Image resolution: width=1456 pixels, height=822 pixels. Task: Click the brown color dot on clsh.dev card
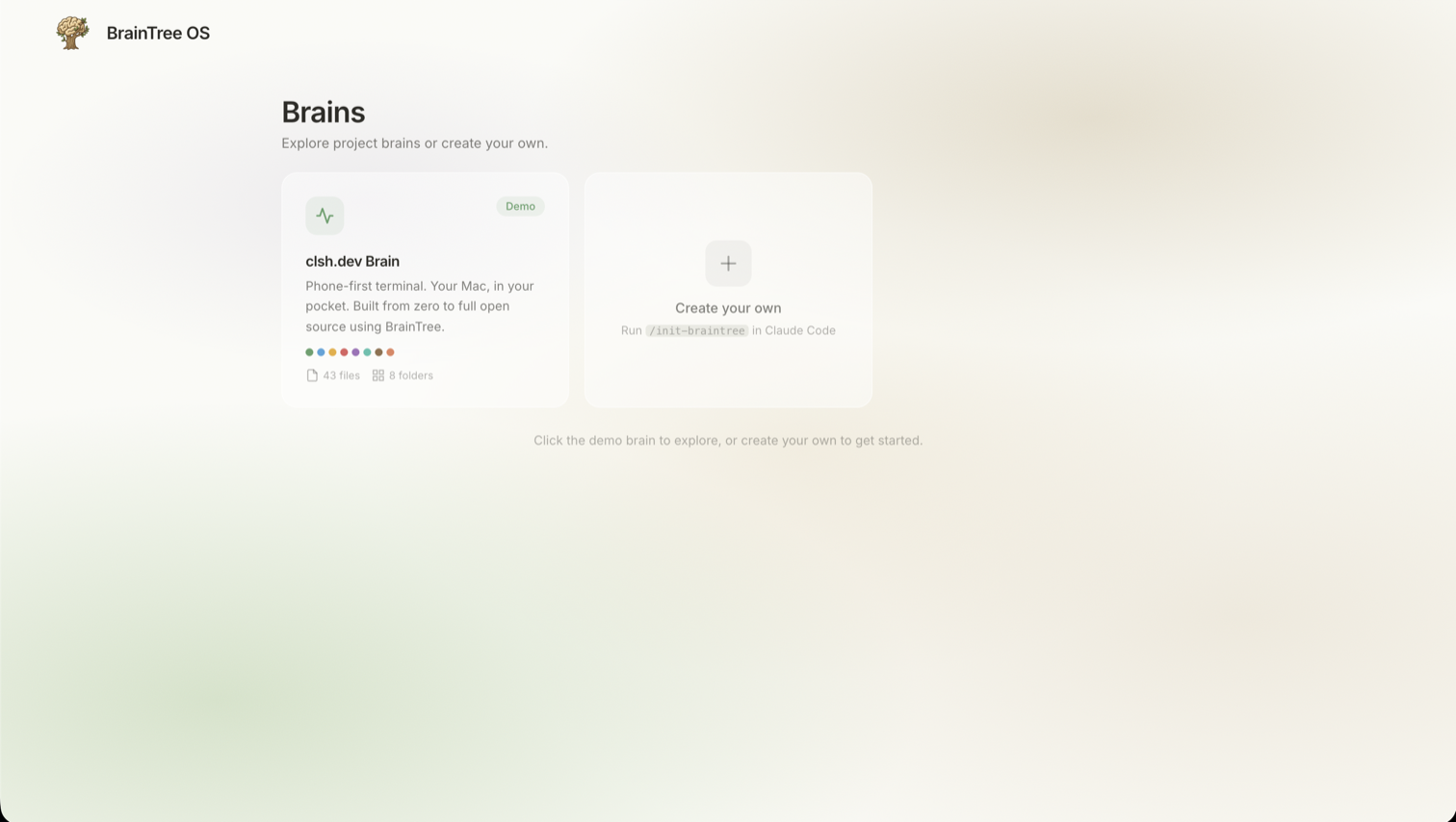(378, 352)
